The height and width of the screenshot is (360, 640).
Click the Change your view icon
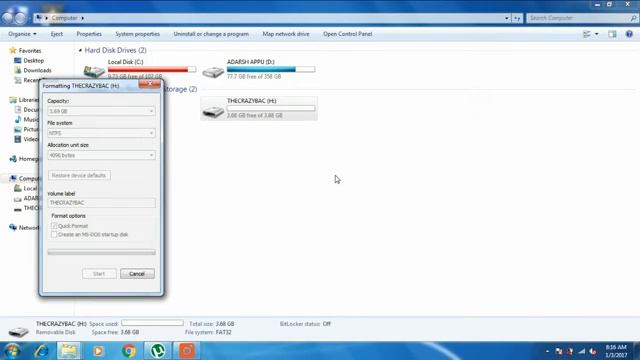point(587,34)
